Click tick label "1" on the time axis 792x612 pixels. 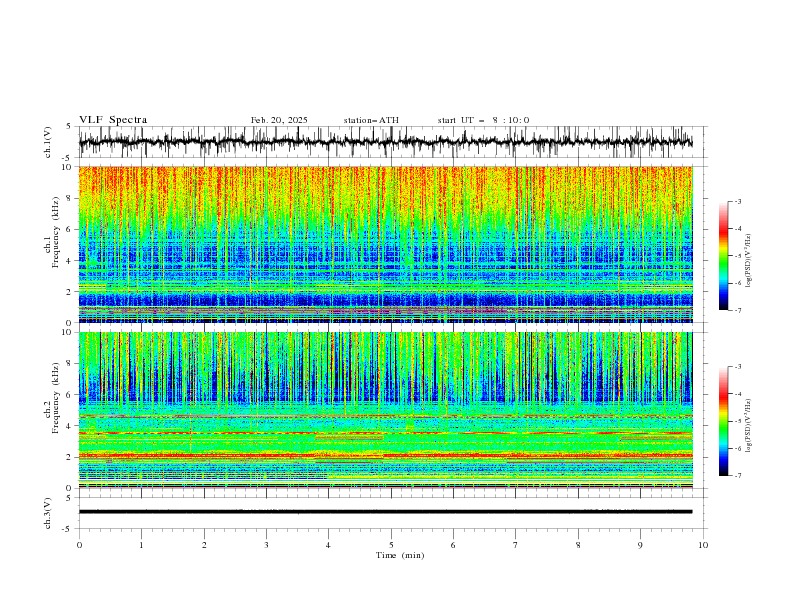tap(141, 545)
